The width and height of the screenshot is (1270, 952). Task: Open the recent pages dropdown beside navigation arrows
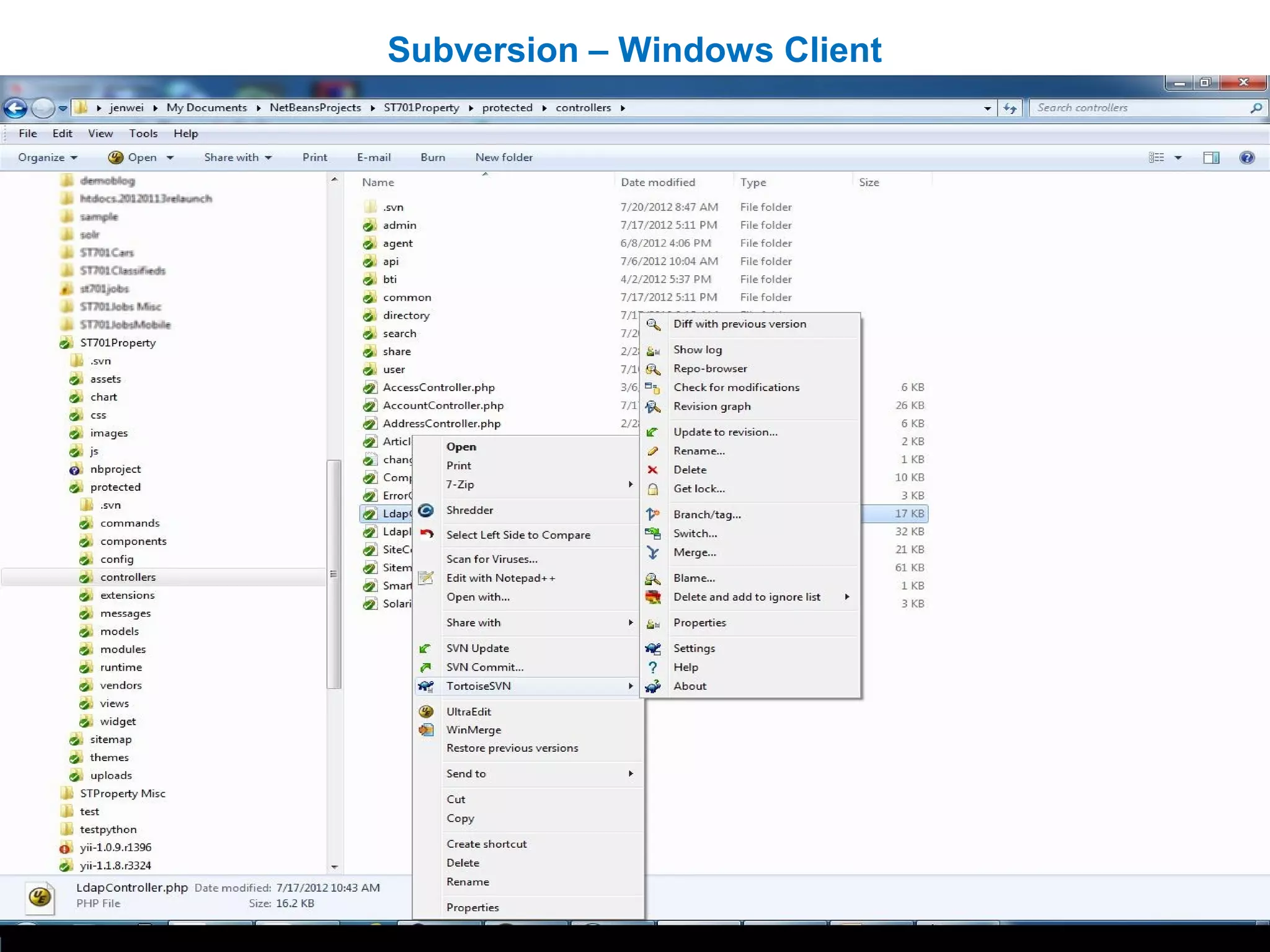point(63,108)
